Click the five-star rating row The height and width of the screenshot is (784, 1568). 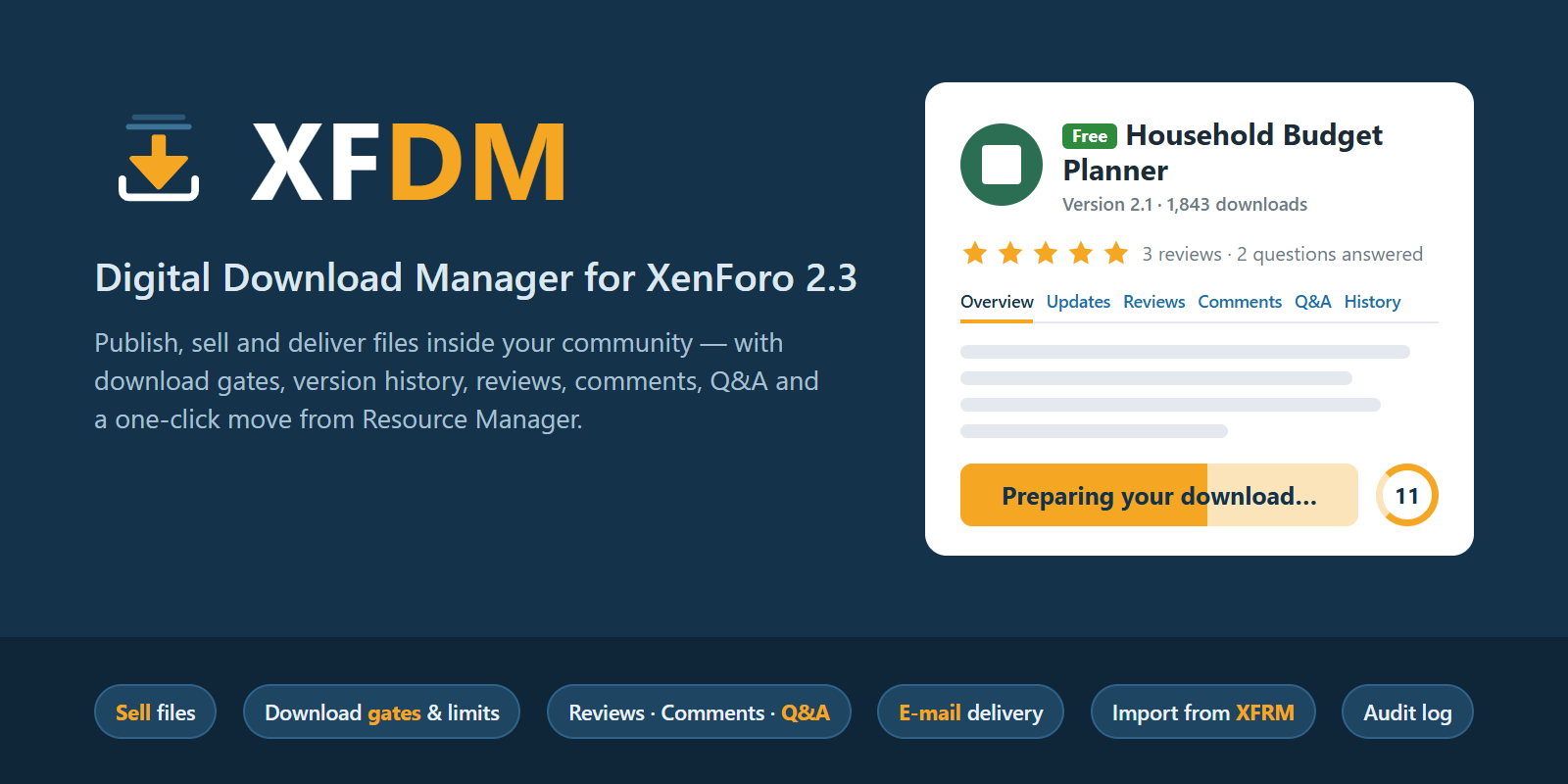(1045, 254)
